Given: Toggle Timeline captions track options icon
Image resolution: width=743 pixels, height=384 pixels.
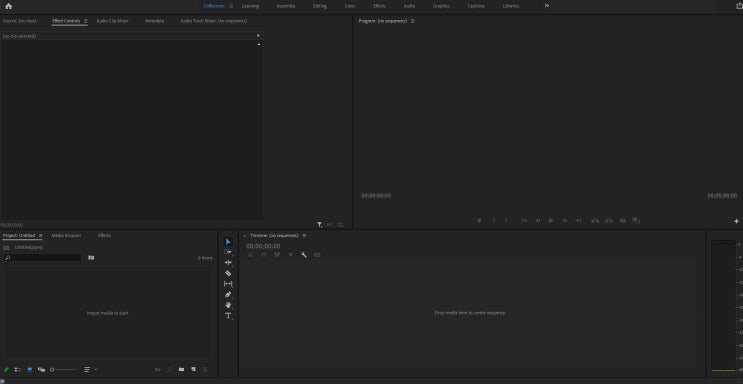Looking at the screenshot, I should click(x=317, y=255).
